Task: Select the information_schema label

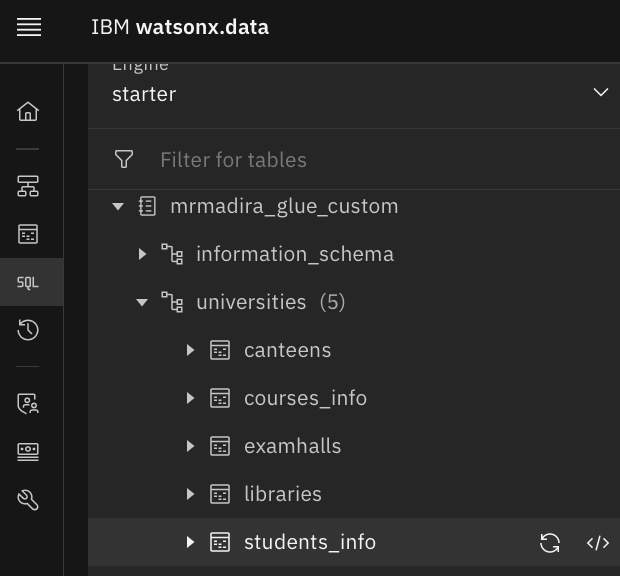Action: pos(295,254)
